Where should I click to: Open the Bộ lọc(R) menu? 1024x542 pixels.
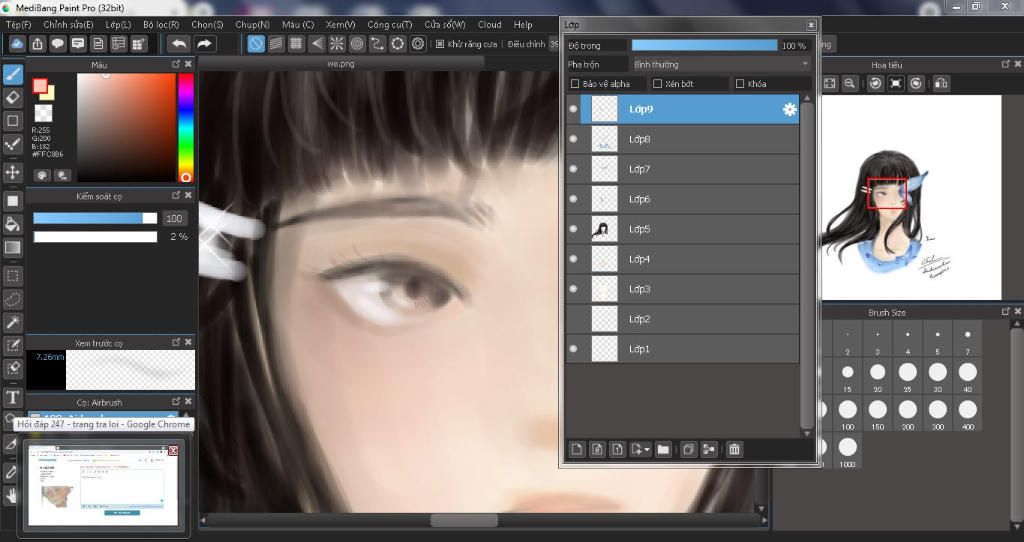pos(161,24)
